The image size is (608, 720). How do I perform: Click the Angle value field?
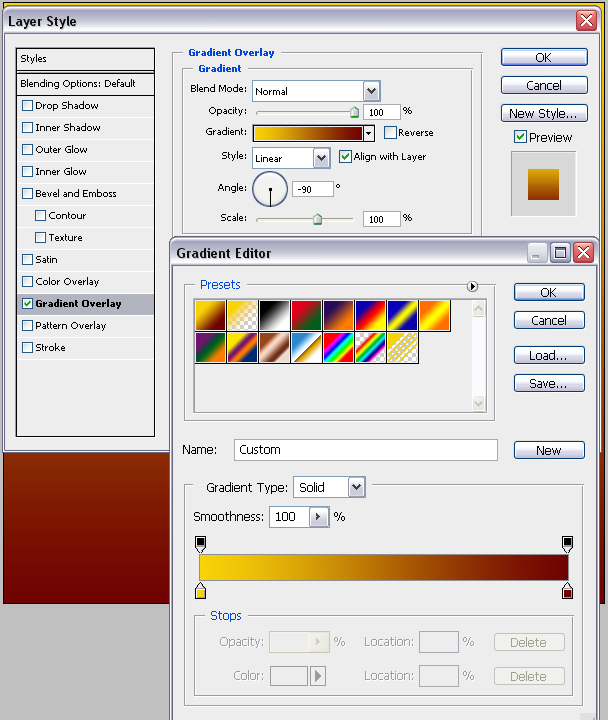coord(313,189)
